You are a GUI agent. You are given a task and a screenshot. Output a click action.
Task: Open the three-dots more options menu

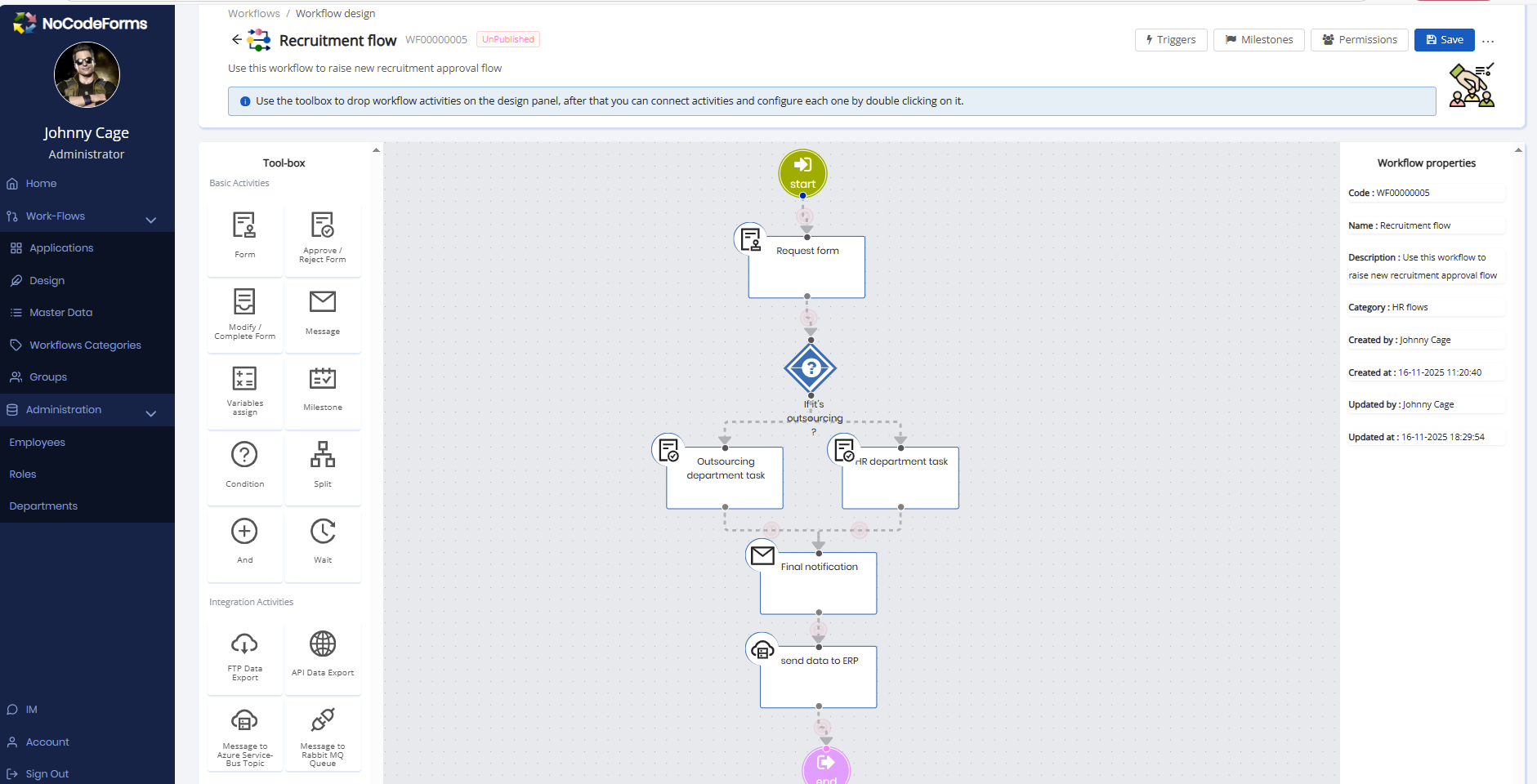coord(1488,41)
